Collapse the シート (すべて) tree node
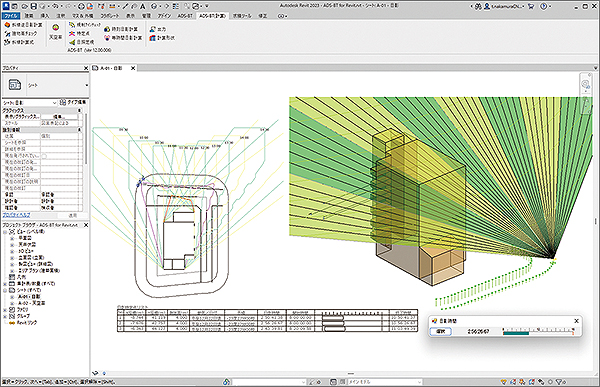The width and height of the screenshot is (600, 387). click(5, 290)
